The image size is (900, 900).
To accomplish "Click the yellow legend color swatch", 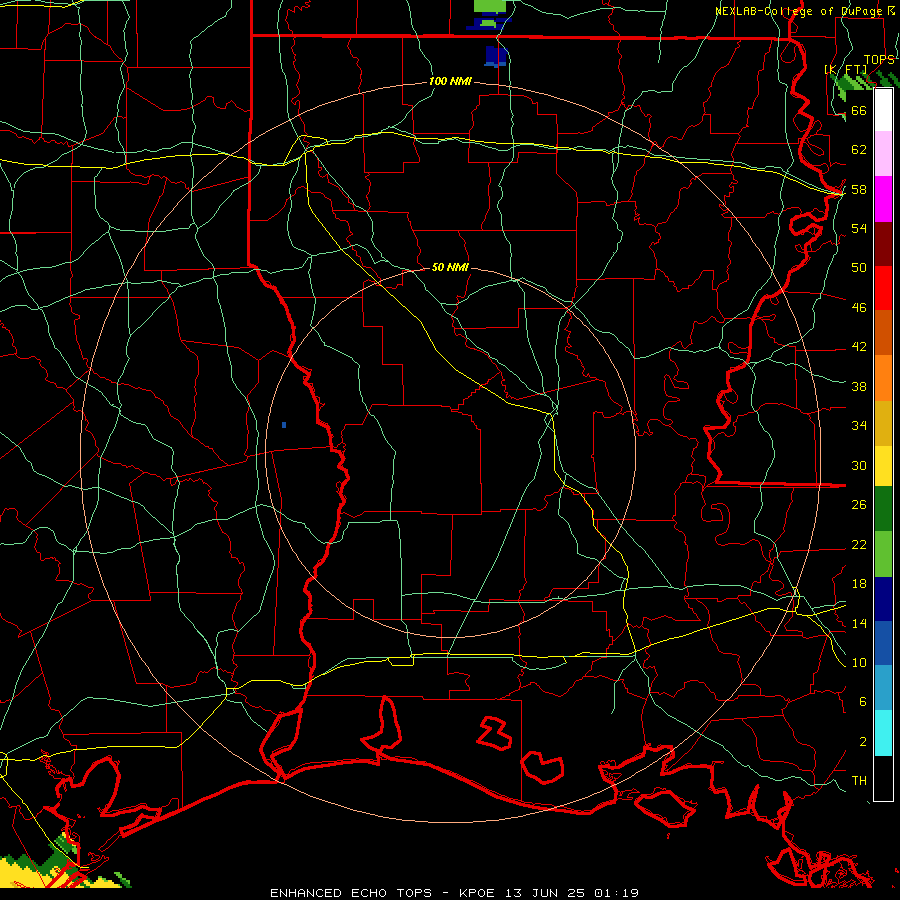I will 883,466.
